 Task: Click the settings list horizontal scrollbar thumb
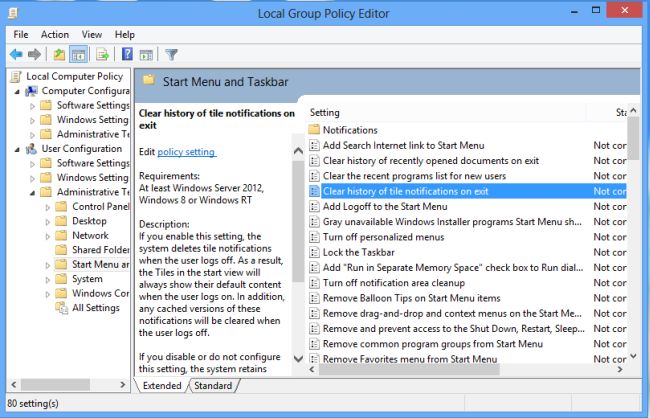click(x=409, y=370)
